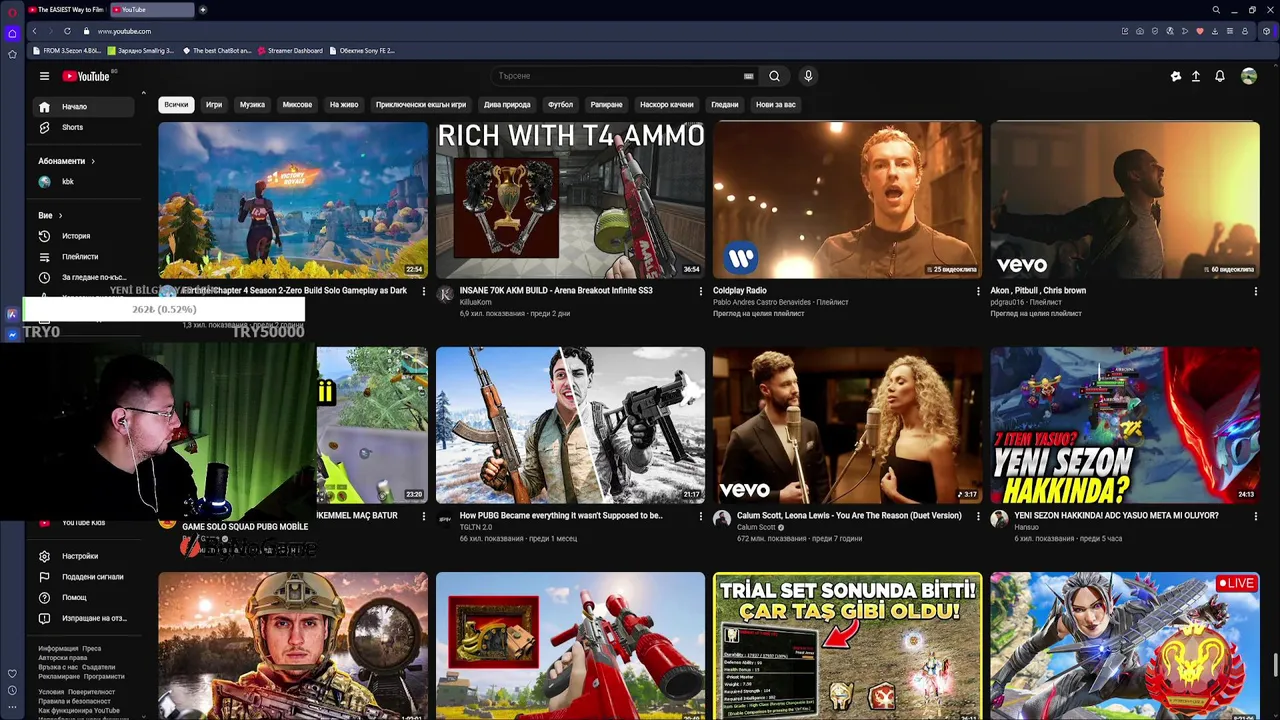1280x720 pixels.
Task: Select the На живо filter chip
Action: tap(344, 104)
